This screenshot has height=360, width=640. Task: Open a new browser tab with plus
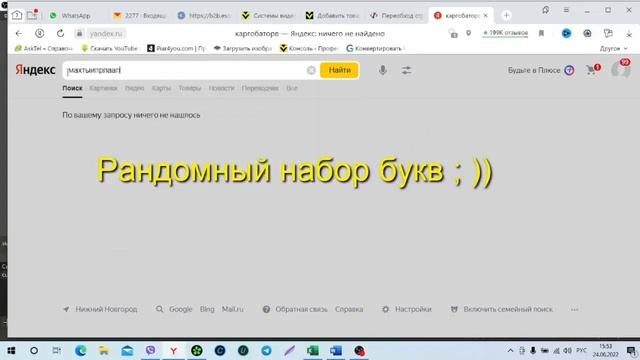pos(506,16)
